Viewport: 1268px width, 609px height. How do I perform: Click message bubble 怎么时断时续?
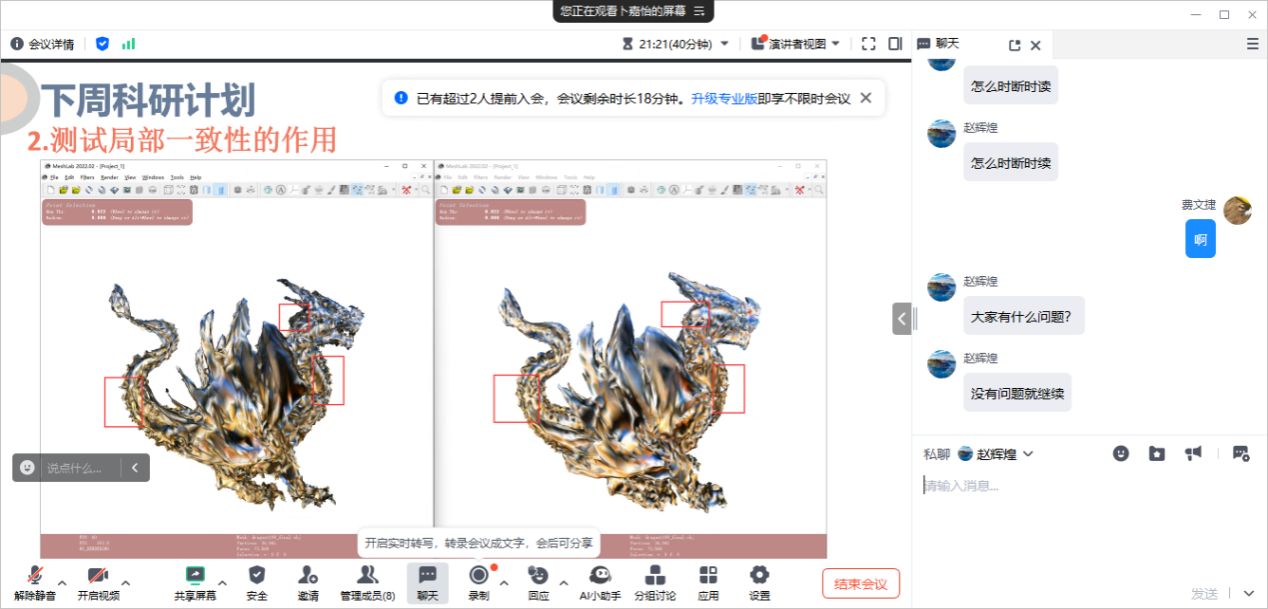coord(1011,162)
